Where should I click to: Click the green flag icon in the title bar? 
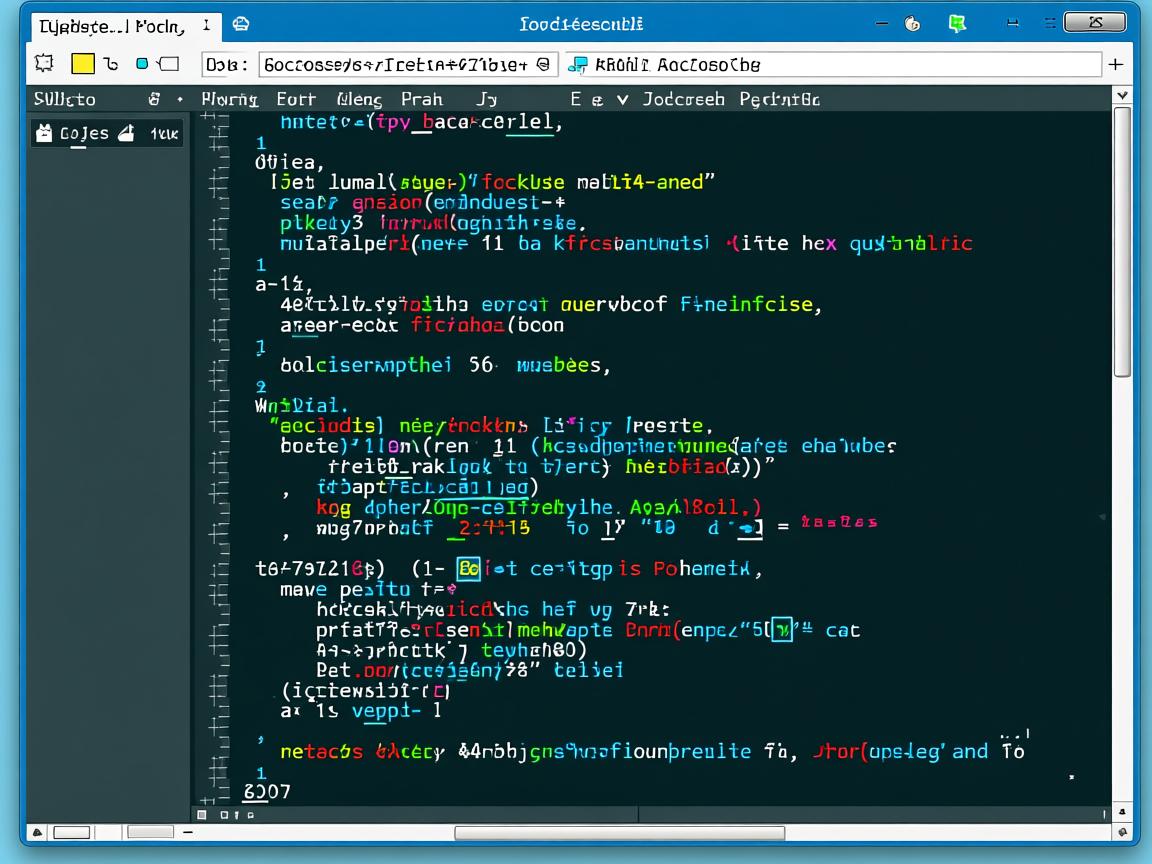click(957, 24)
